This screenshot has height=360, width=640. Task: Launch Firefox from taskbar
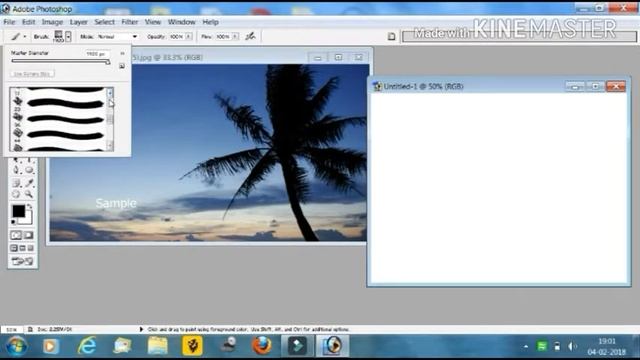coord(262,346)
